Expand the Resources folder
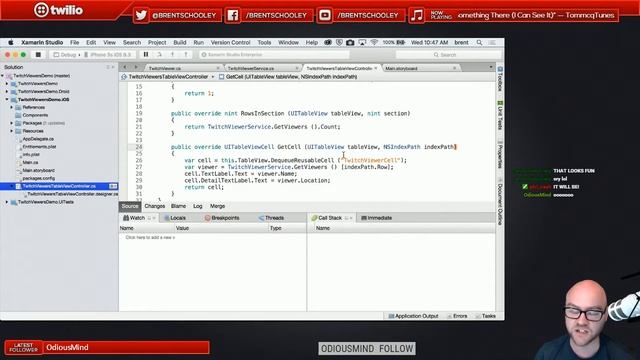The height and width of the screenshot is (360, 640). click(12, 131)
